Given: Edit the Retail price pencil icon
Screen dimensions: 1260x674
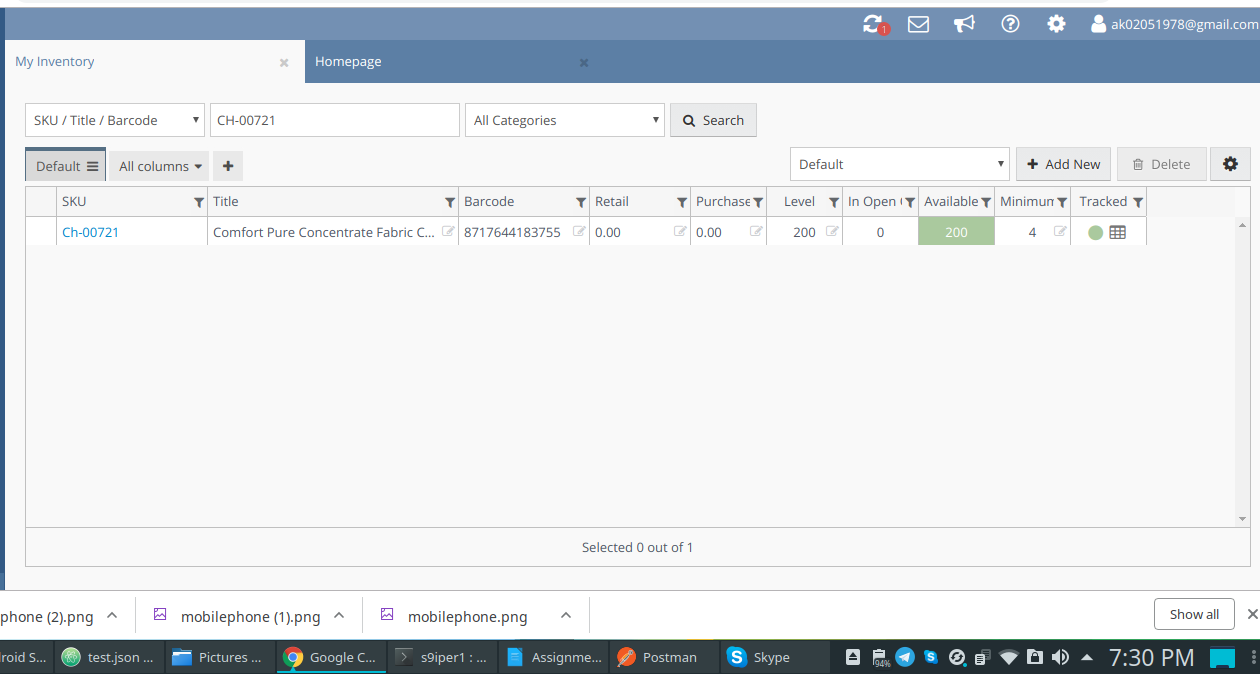Looking at the screenshot, I should (680, 231).
